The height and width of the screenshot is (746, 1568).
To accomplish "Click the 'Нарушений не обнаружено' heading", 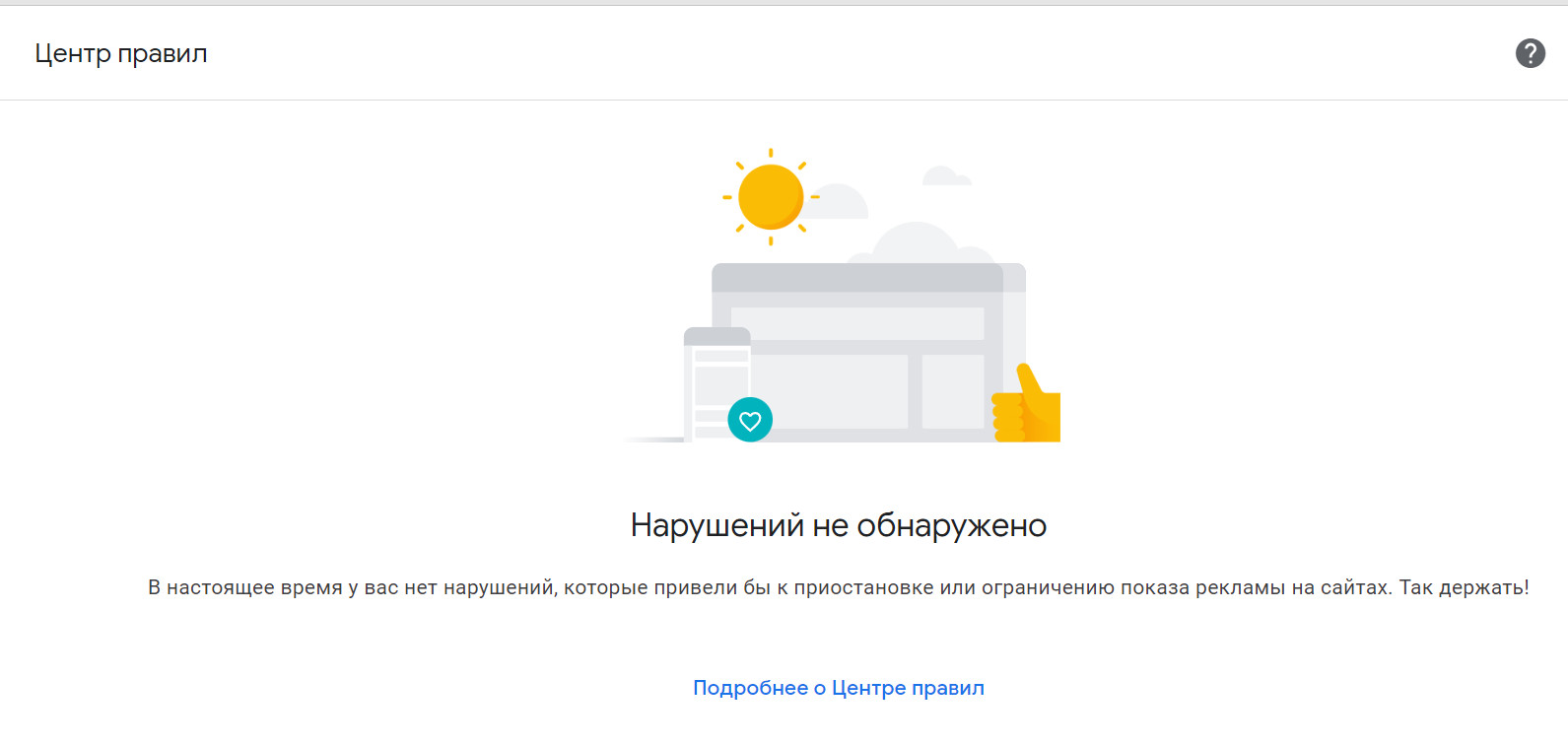I will (838, 525).
